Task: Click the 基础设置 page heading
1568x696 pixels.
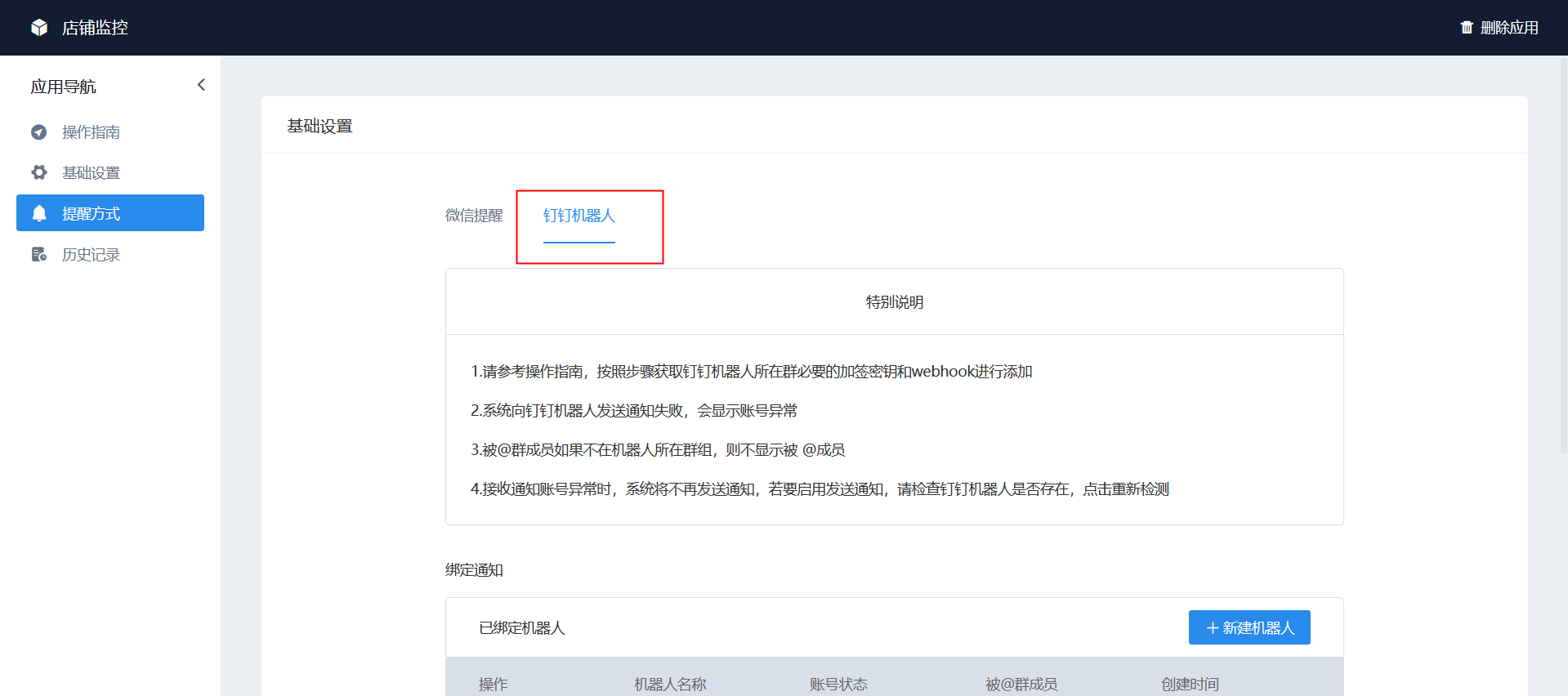Action: [319, 127]
